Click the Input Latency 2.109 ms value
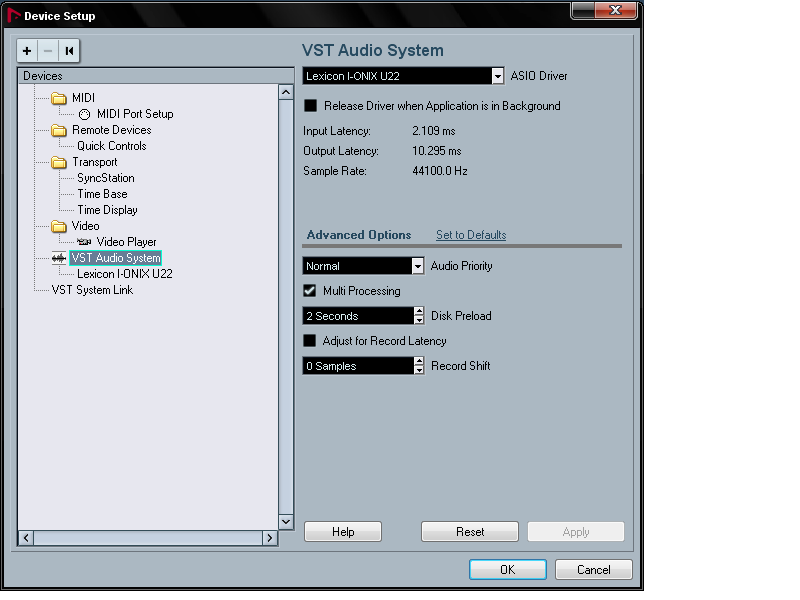Viewport: 800px width, 600px height. tap(434, 131)
